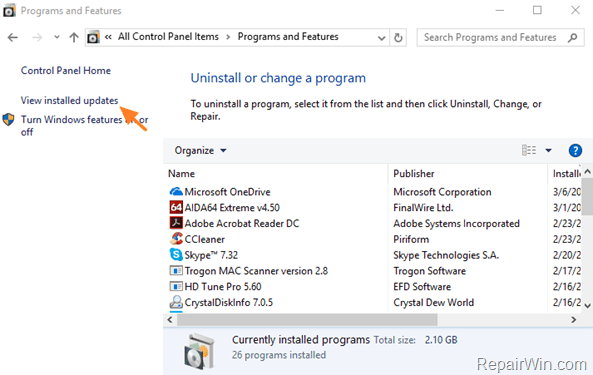Click the CCleaner program icon
This screenshot has height=375, width=593.
[x=176, y=239]
